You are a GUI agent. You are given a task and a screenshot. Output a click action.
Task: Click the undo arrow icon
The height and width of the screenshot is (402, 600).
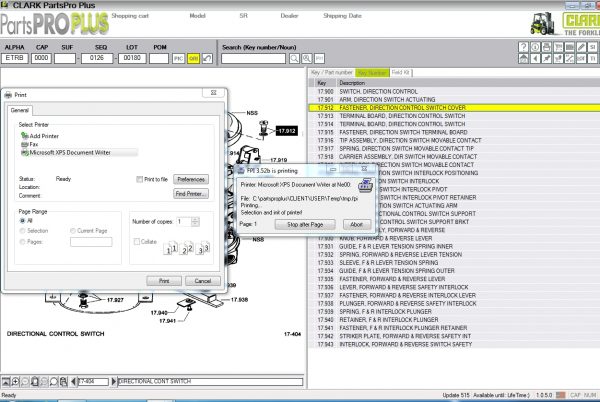[x=207, y=59]
